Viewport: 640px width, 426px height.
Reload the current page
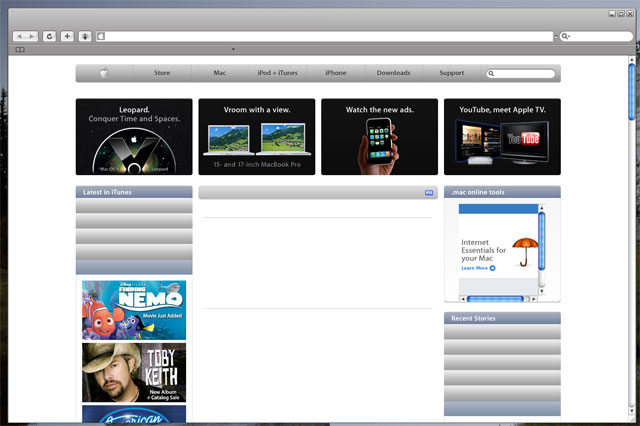49,36
